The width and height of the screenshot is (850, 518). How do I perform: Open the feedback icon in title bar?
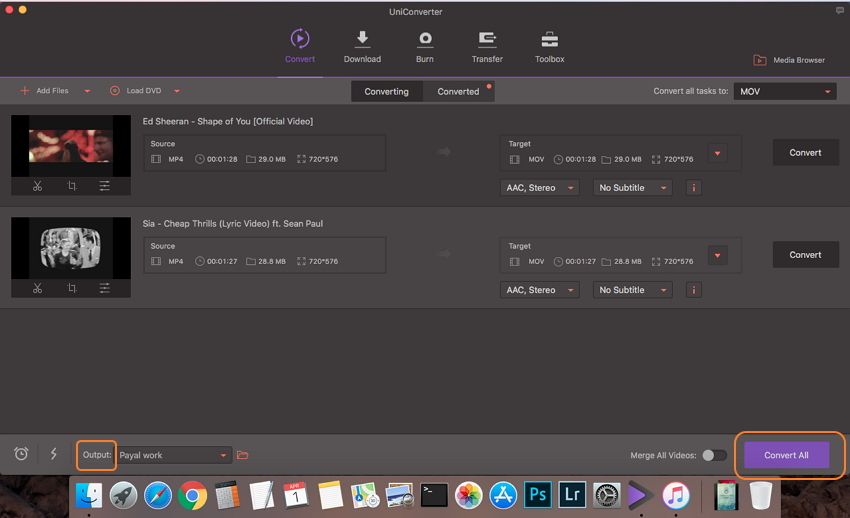tap(840, 10)
